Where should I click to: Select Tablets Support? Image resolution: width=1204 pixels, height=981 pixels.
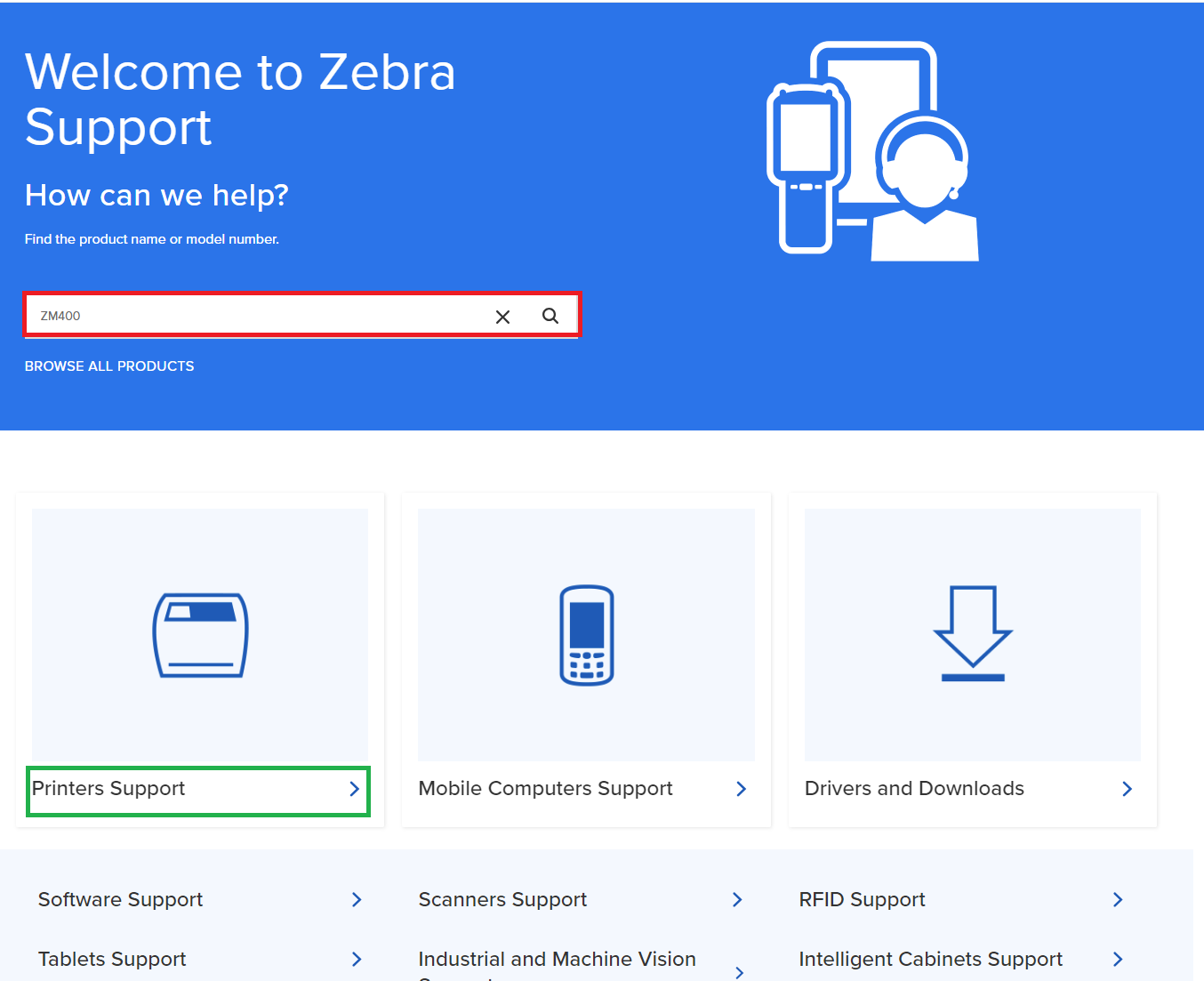coord(111,960)
